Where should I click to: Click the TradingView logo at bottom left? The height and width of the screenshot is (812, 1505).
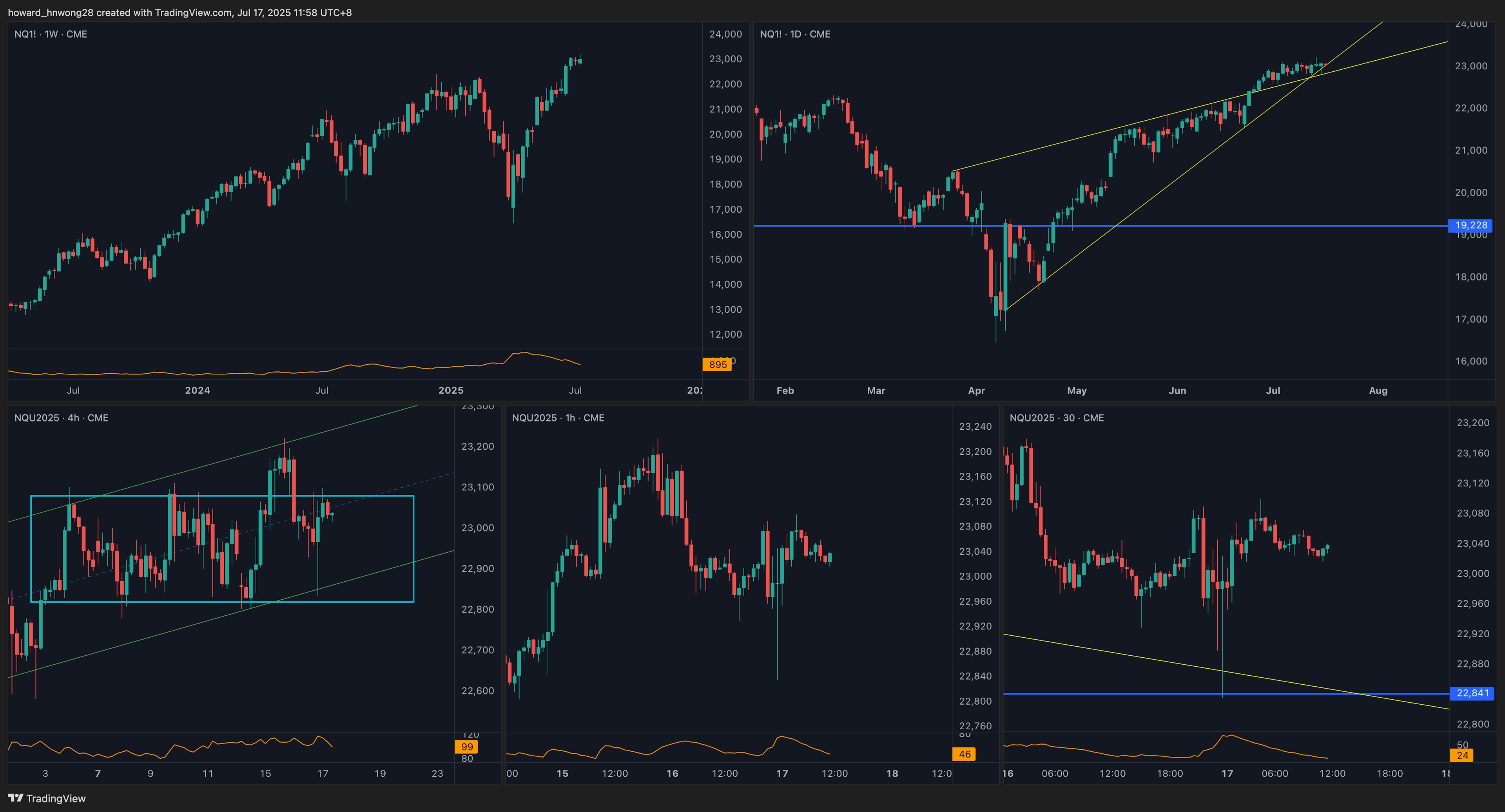[x=47, y=798]
